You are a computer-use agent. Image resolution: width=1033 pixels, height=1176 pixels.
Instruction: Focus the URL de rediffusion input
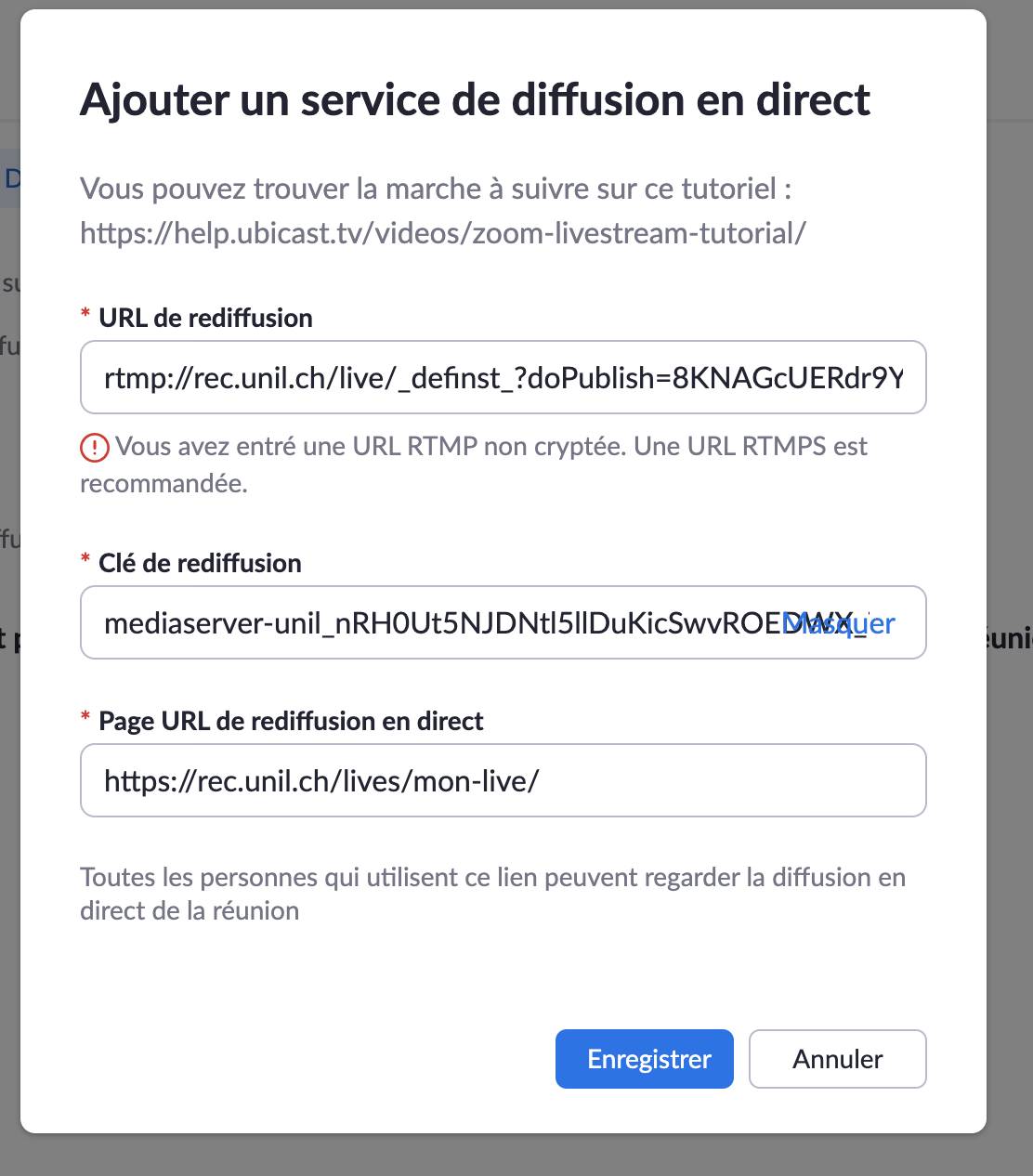pyautogui.click(x=503, y=378)
